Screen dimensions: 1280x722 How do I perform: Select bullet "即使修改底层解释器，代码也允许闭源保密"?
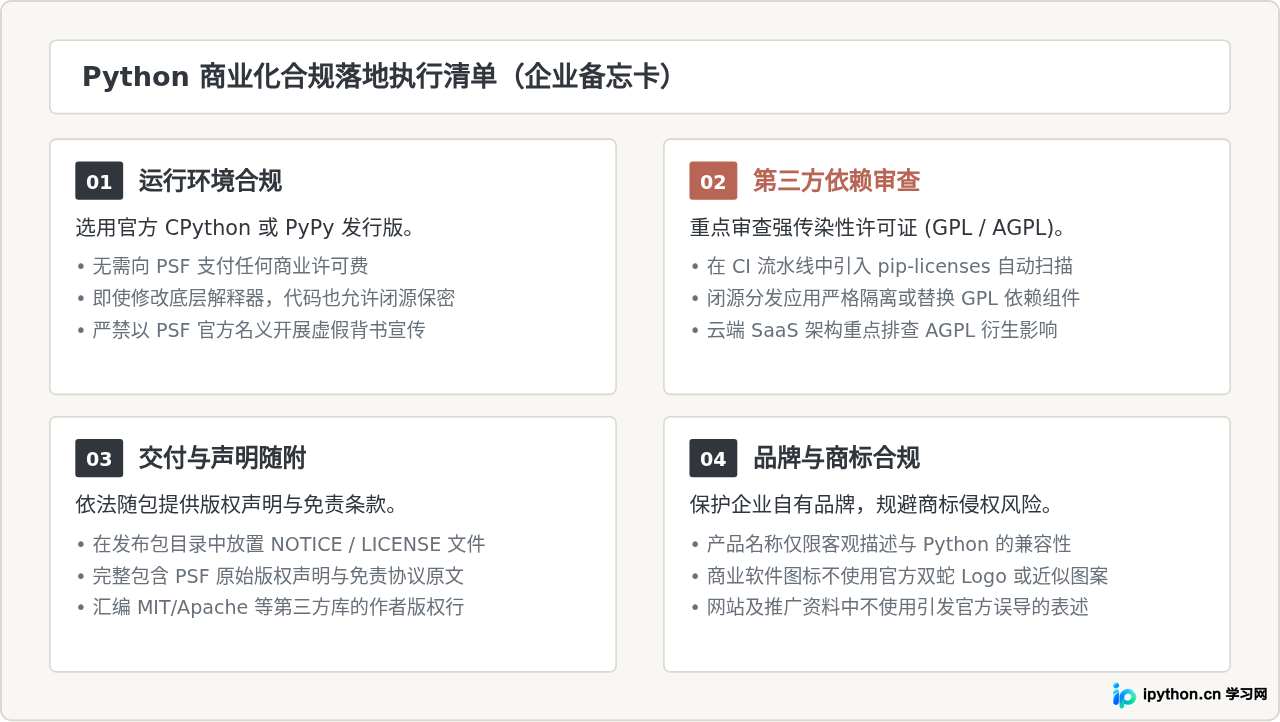click(265, 298)
